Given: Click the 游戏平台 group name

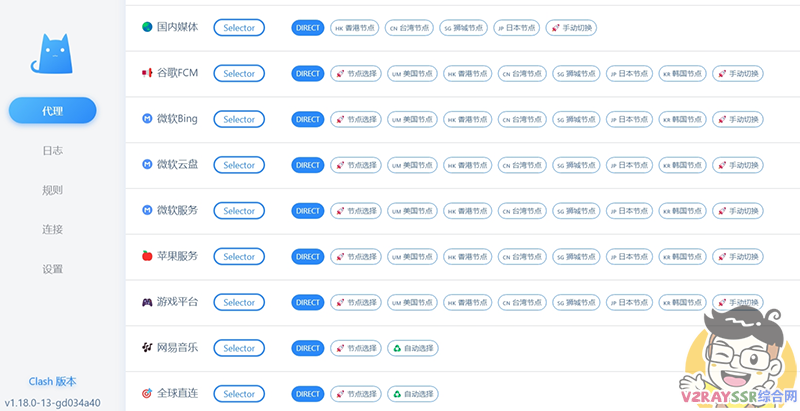Looking at the screenshot, I should tap(177, 302).
